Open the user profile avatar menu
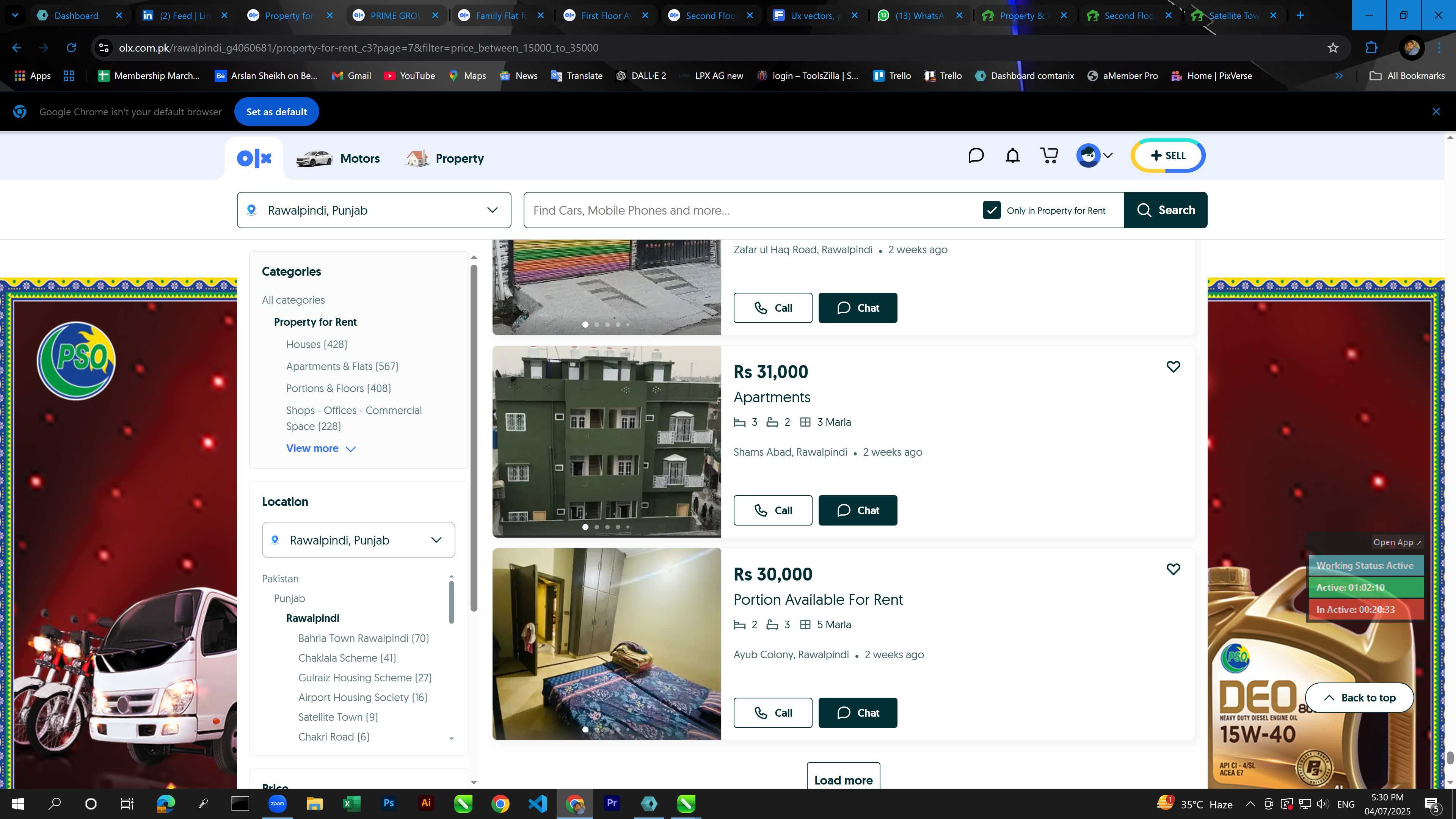The width and height of the screenshot is (1456, 819). [x=1094, y=155]
